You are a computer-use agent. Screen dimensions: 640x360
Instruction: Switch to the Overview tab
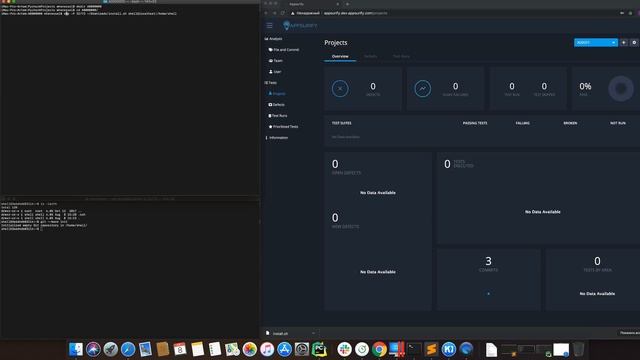(340, 56)
